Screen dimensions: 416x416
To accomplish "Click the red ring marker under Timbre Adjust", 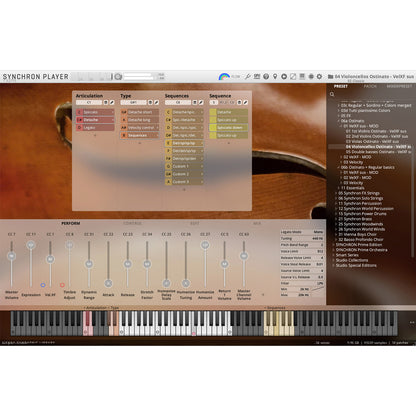I will point(62,285).
